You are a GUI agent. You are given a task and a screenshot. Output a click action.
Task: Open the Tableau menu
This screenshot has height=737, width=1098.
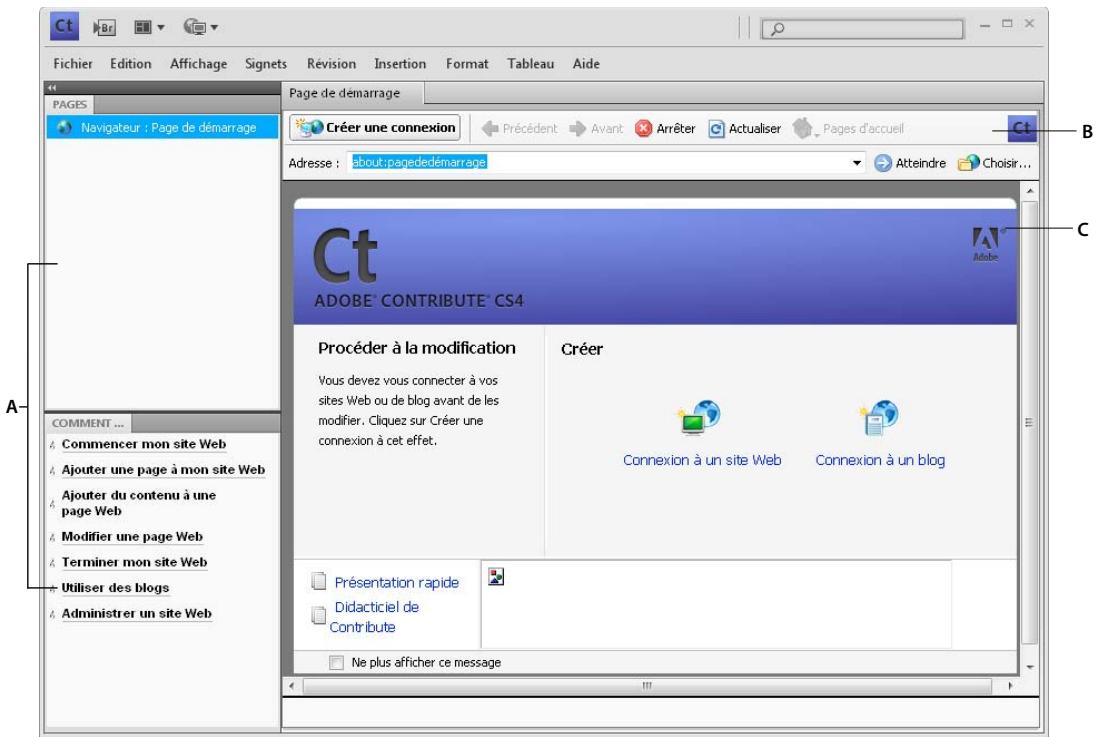coord(530,64)
